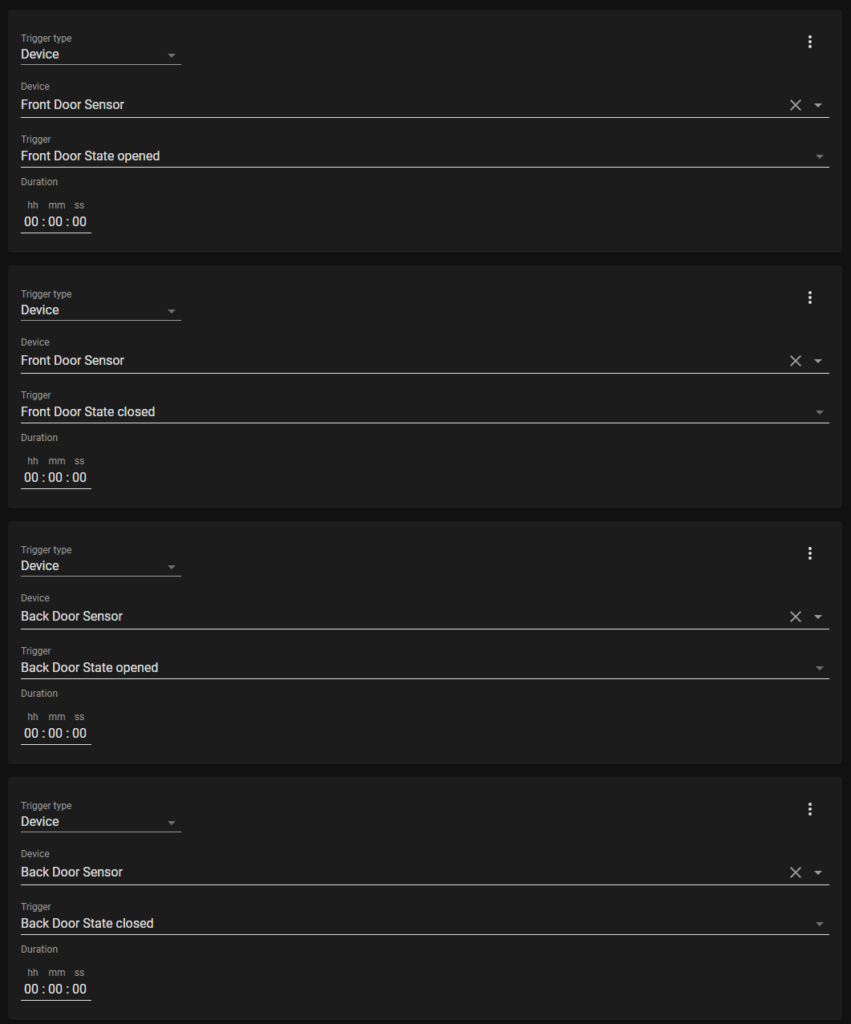Clear Back Door Sensor device in third trigger
This screenshot has height=1024, width=851.
(795, 616)
